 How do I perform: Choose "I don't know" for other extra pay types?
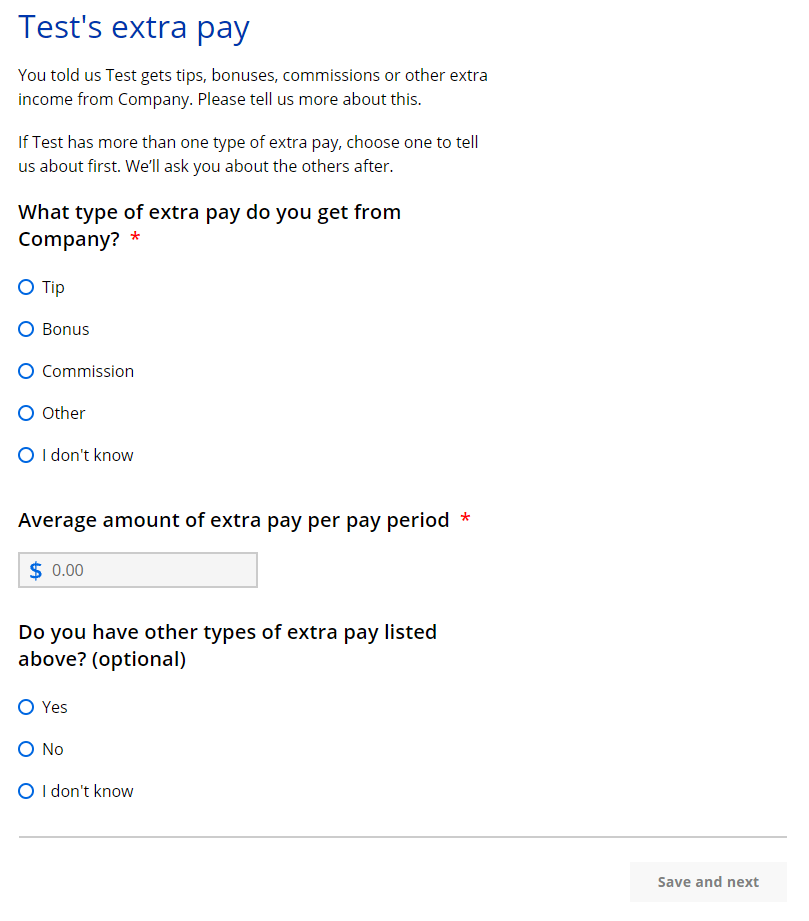point(26,791)
